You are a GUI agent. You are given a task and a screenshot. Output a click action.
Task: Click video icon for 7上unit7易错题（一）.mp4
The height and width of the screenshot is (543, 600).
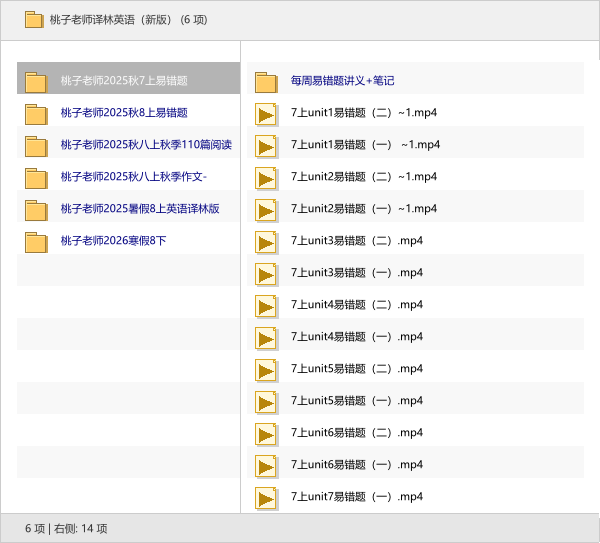click(x=266, y=497)
